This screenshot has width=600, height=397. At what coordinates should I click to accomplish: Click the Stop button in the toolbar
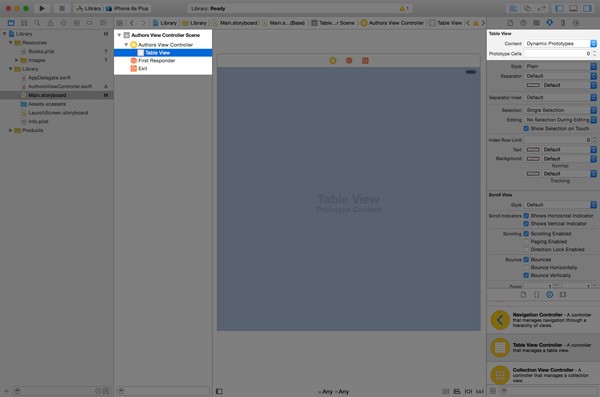[62, 8]
